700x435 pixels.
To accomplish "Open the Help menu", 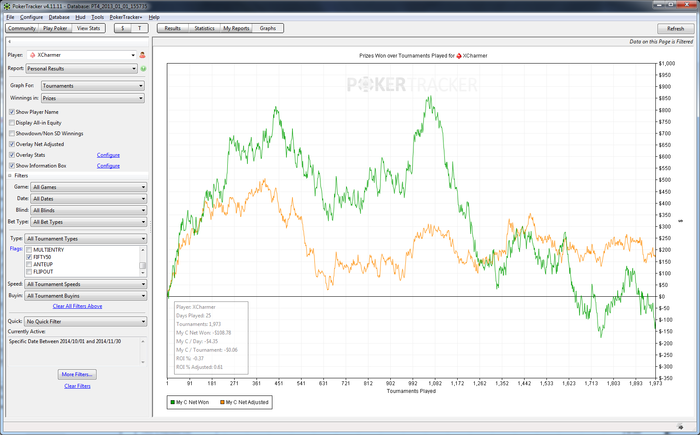I will click(x=154, y=17).
